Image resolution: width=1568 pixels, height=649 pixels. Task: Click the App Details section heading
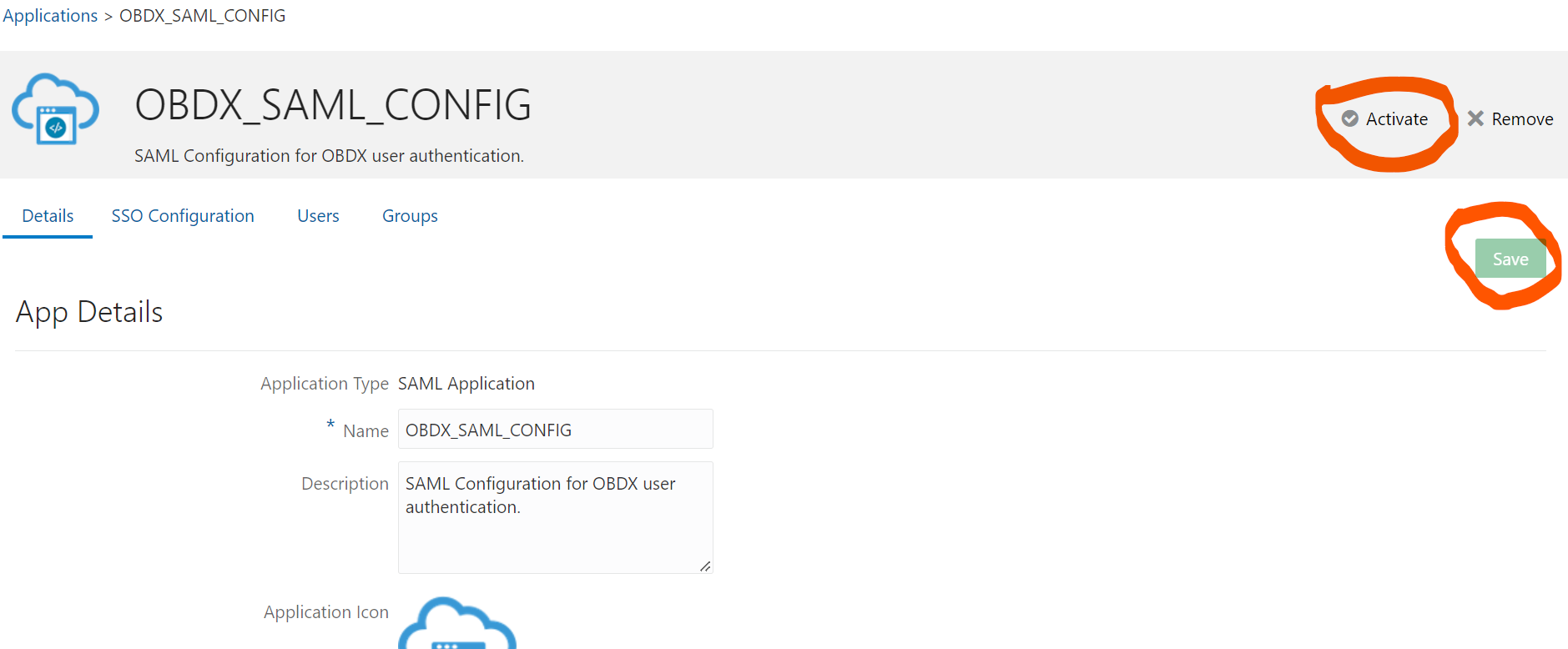[x=89, y=312]
